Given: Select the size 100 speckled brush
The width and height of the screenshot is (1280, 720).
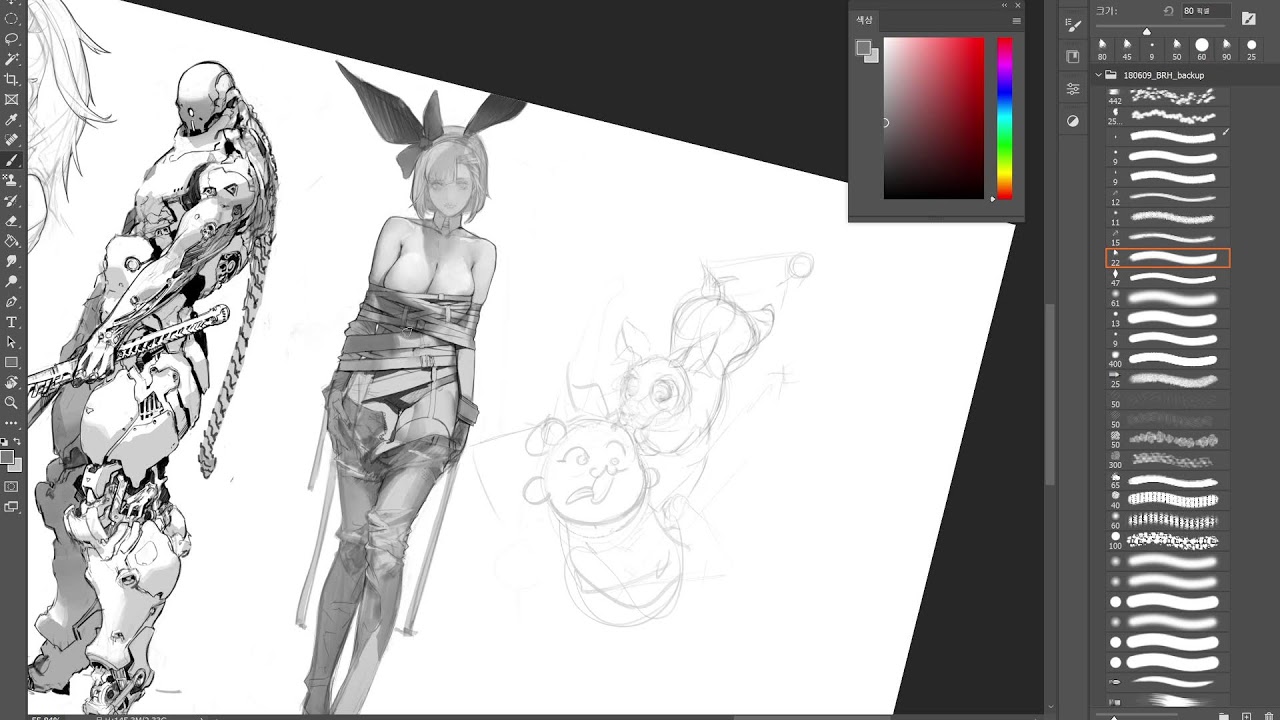Looking at the screenshot, I should [x=1168, y=541].
